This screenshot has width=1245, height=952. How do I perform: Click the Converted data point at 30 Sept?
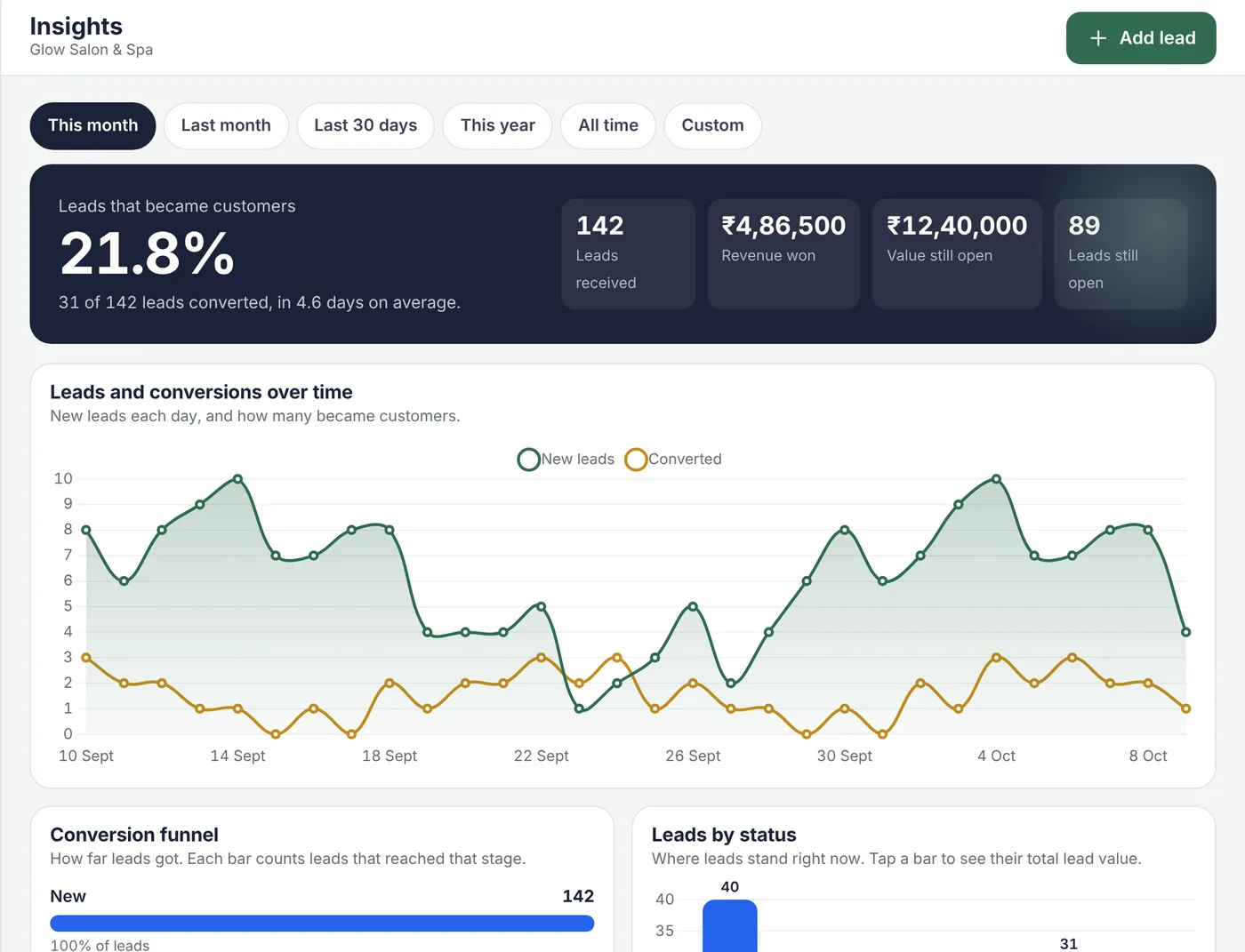click(845, 708)
